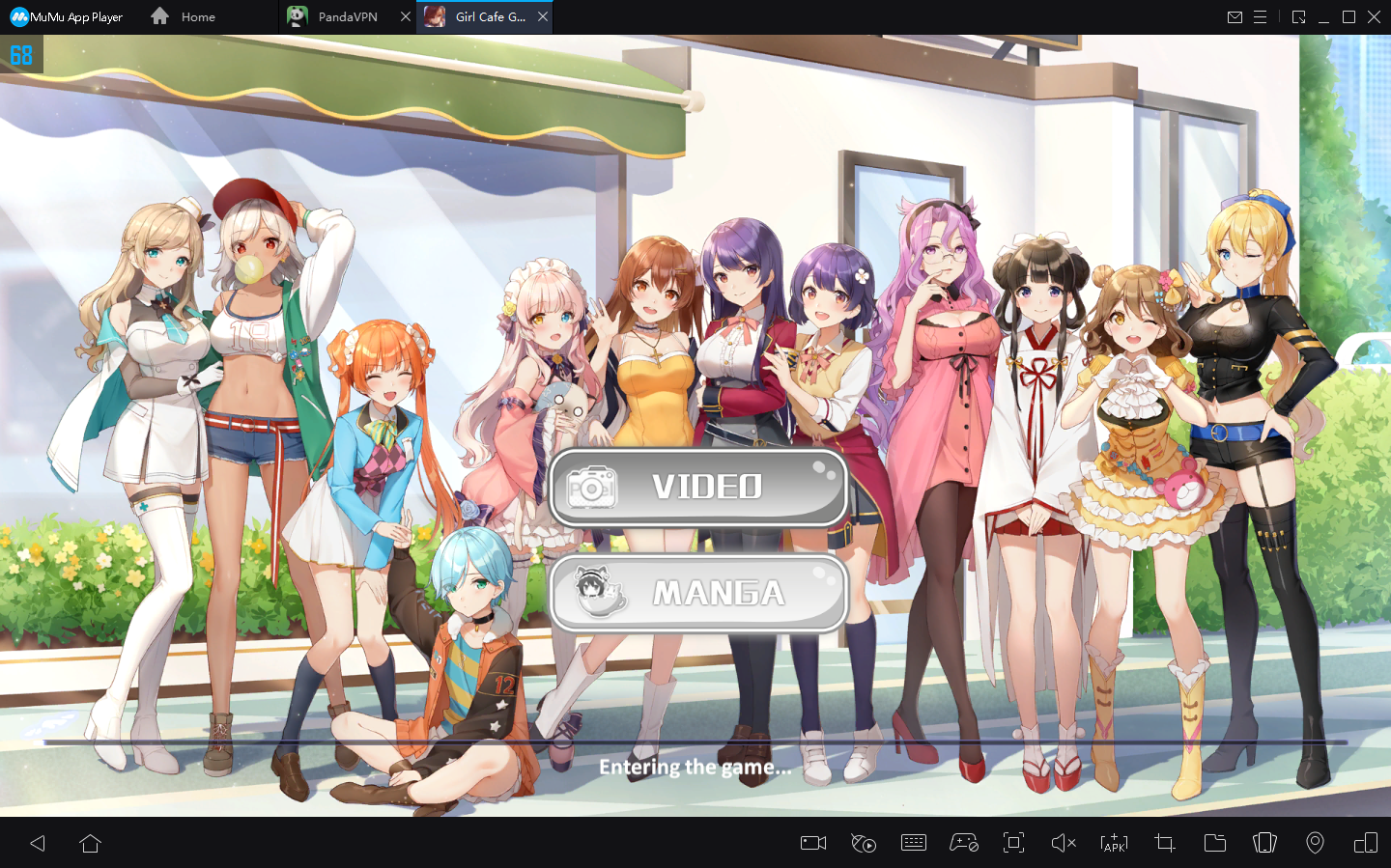Viewport: 1391px width, 868px height.
Task: Open keyboard mapping settings
Action: click(x=914, y=843)
